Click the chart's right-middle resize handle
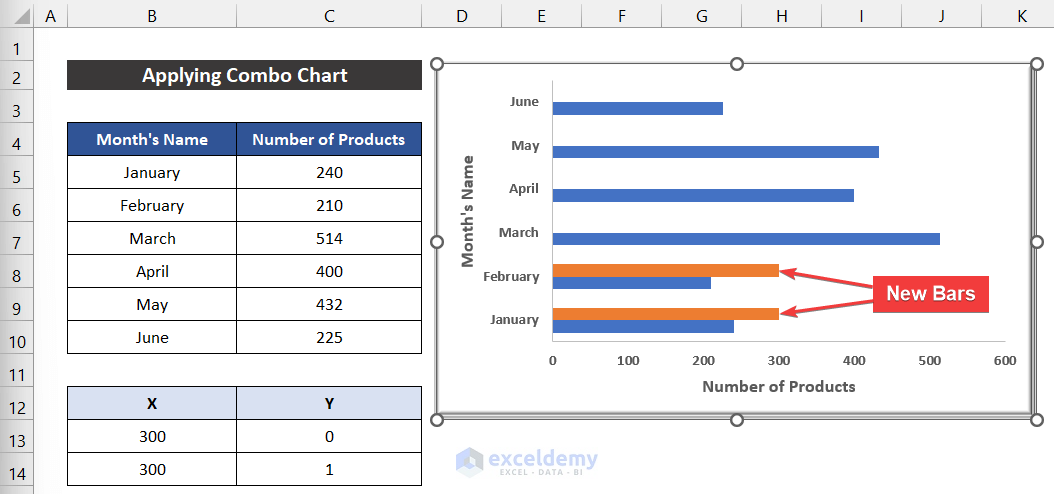This screenshot has height=494, width=1054. click(1036, 242)
